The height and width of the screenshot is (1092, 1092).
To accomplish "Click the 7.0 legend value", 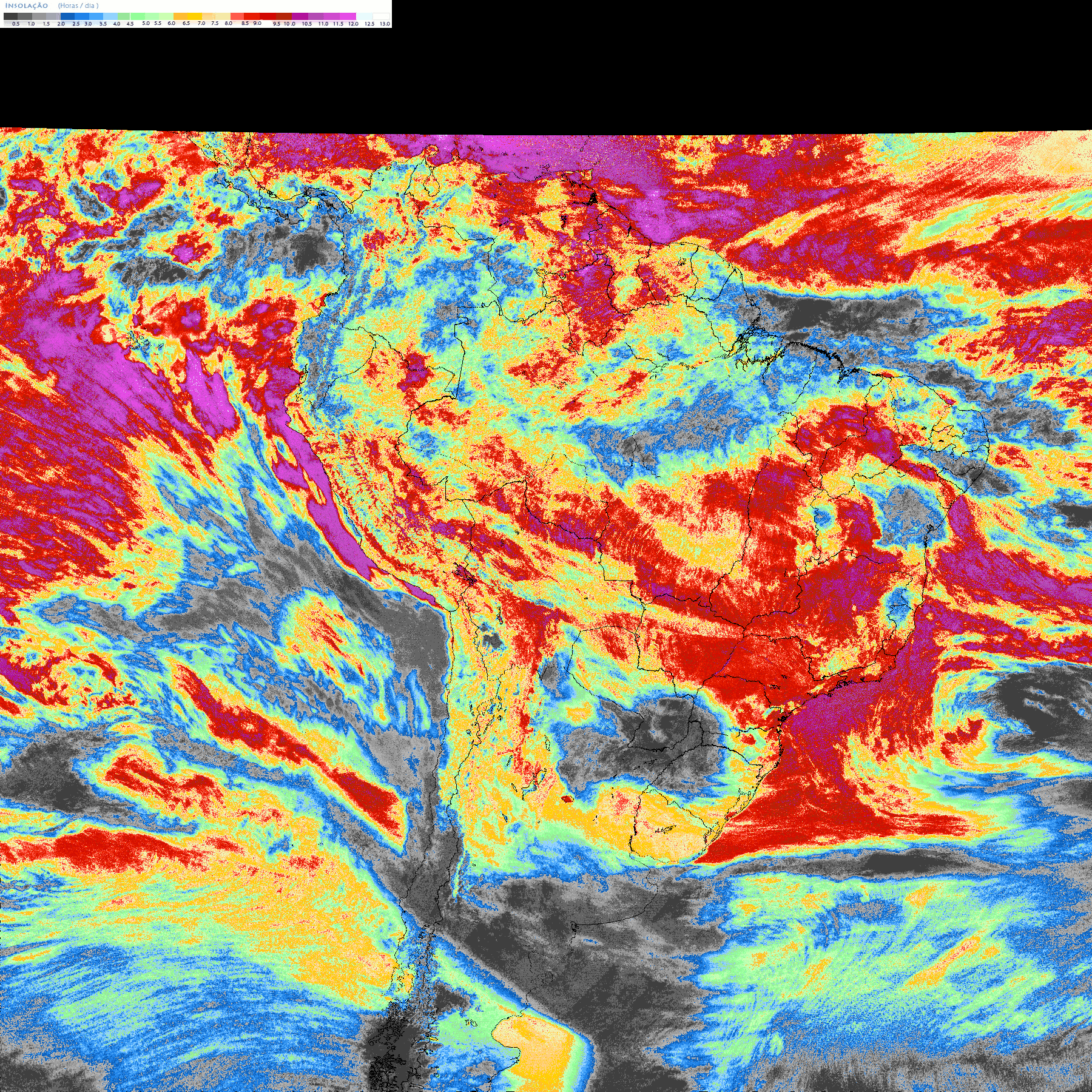I will (201, 23).
